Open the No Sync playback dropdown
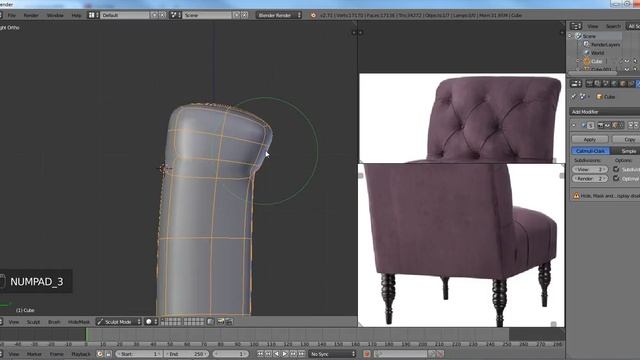This screenshot has width=640, height=360. coord(333,354)
